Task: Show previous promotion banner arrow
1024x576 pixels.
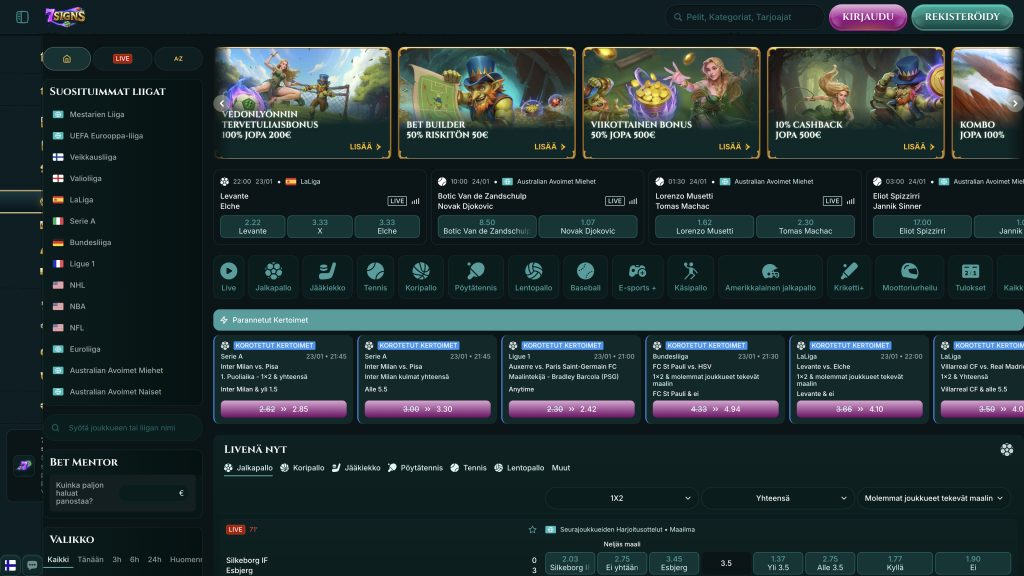Action: (x=222, y=103)
